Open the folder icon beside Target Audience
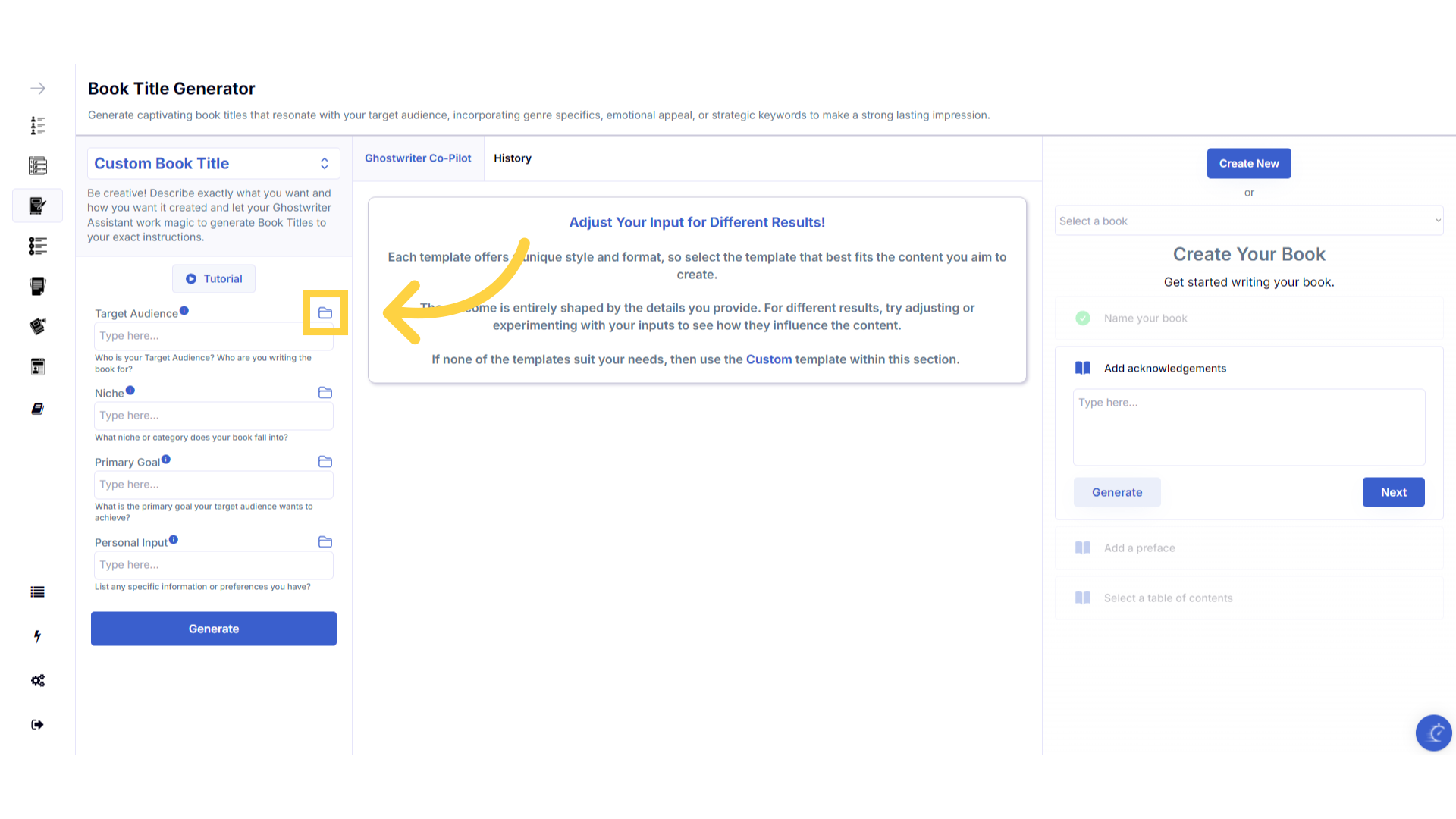This screenshot has height=819, width=1456. (325, 313)
